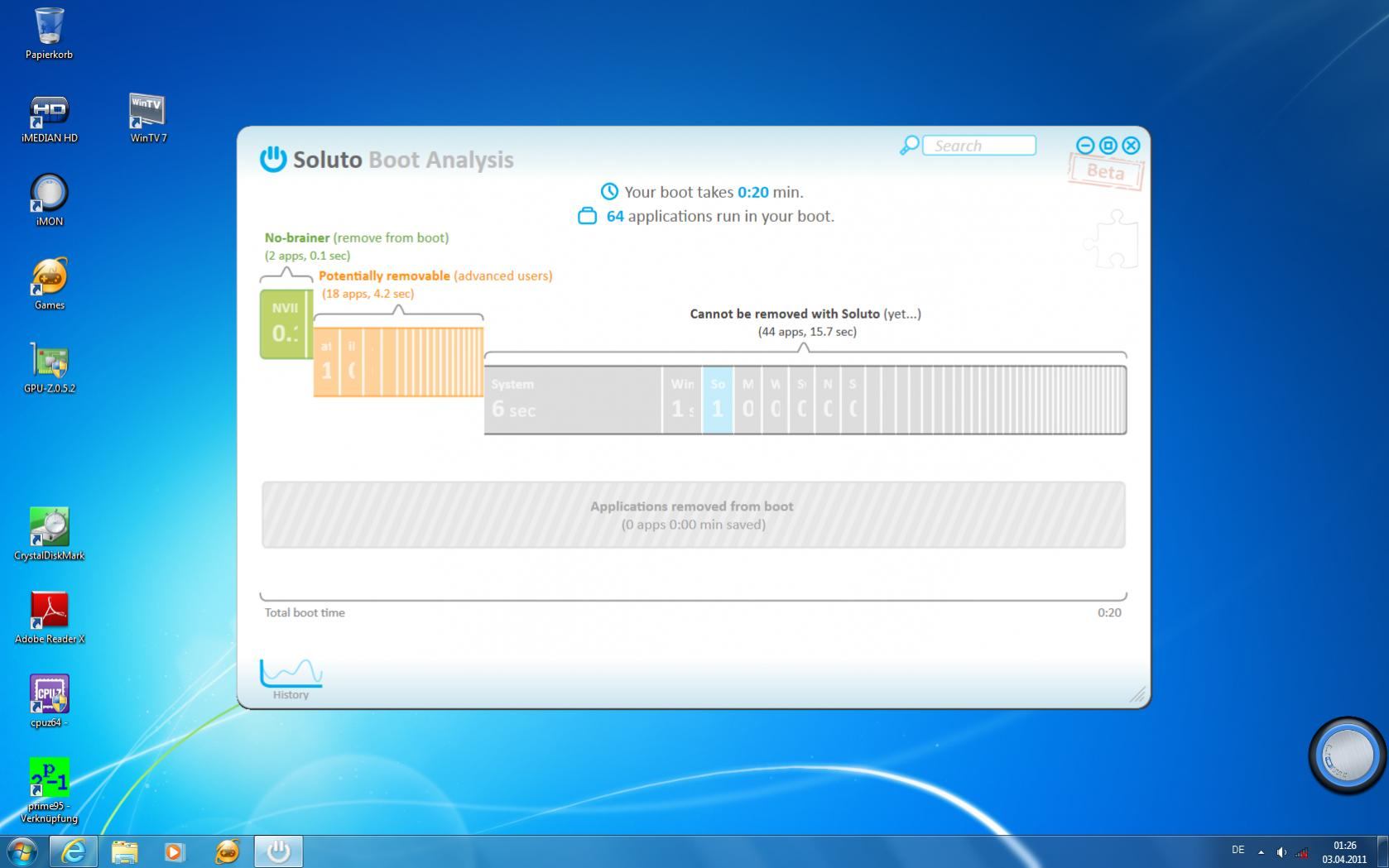
Task: Minimize the Soluto window
Action: (x=1084, y=146)
